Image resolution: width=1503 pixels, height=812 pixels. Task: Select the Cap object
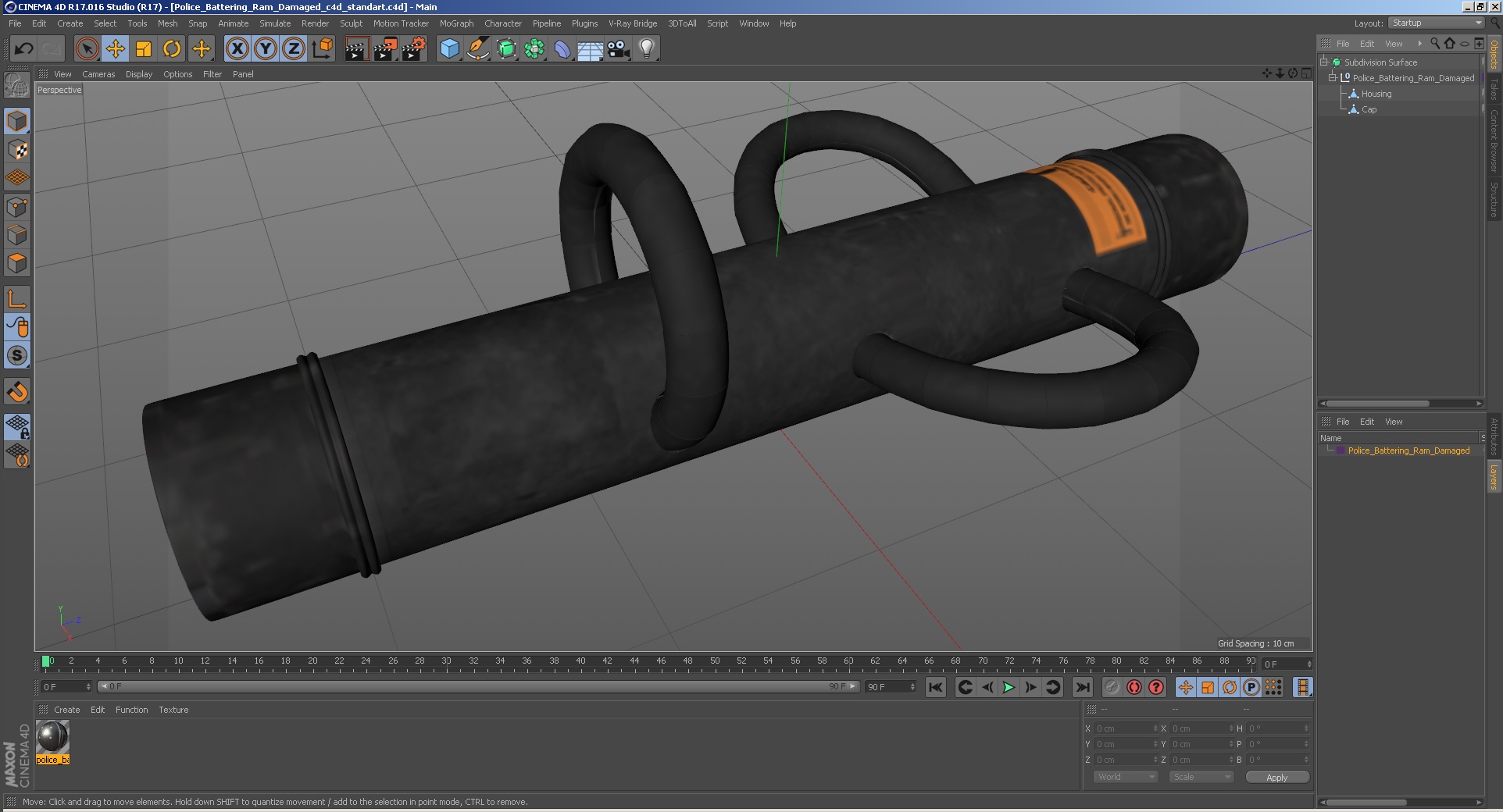pyautogui.click(x=1369, y=109)
